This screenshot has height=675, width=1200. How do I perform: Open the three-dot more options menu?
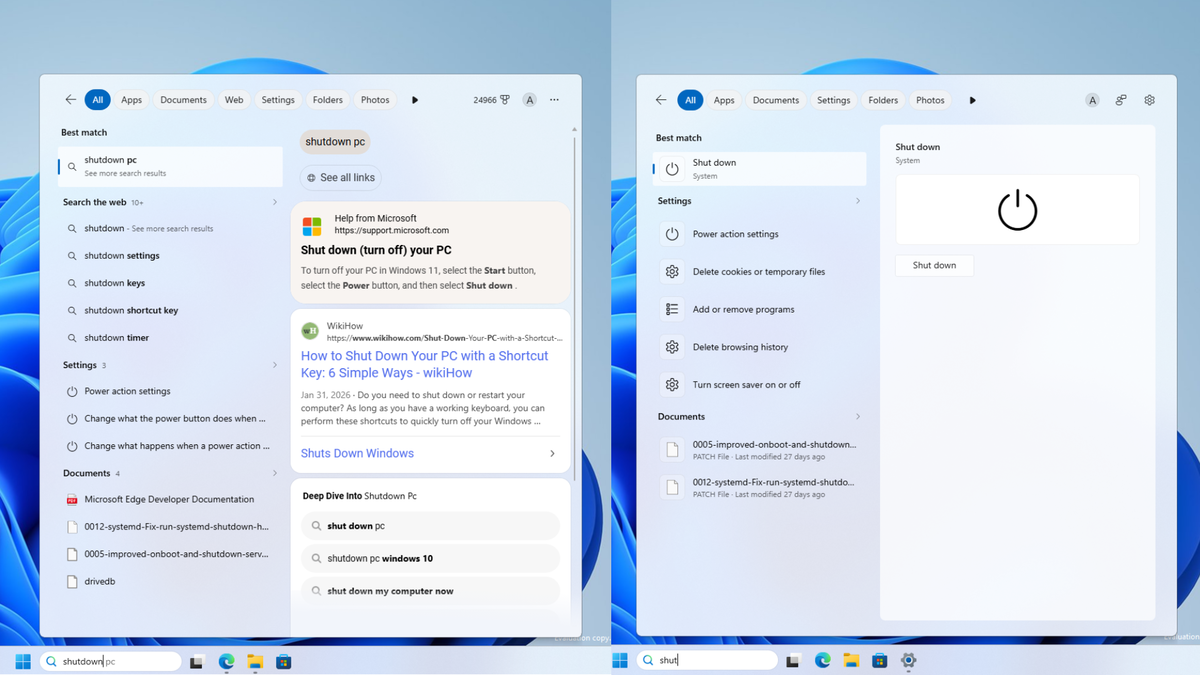click(554, 100)
